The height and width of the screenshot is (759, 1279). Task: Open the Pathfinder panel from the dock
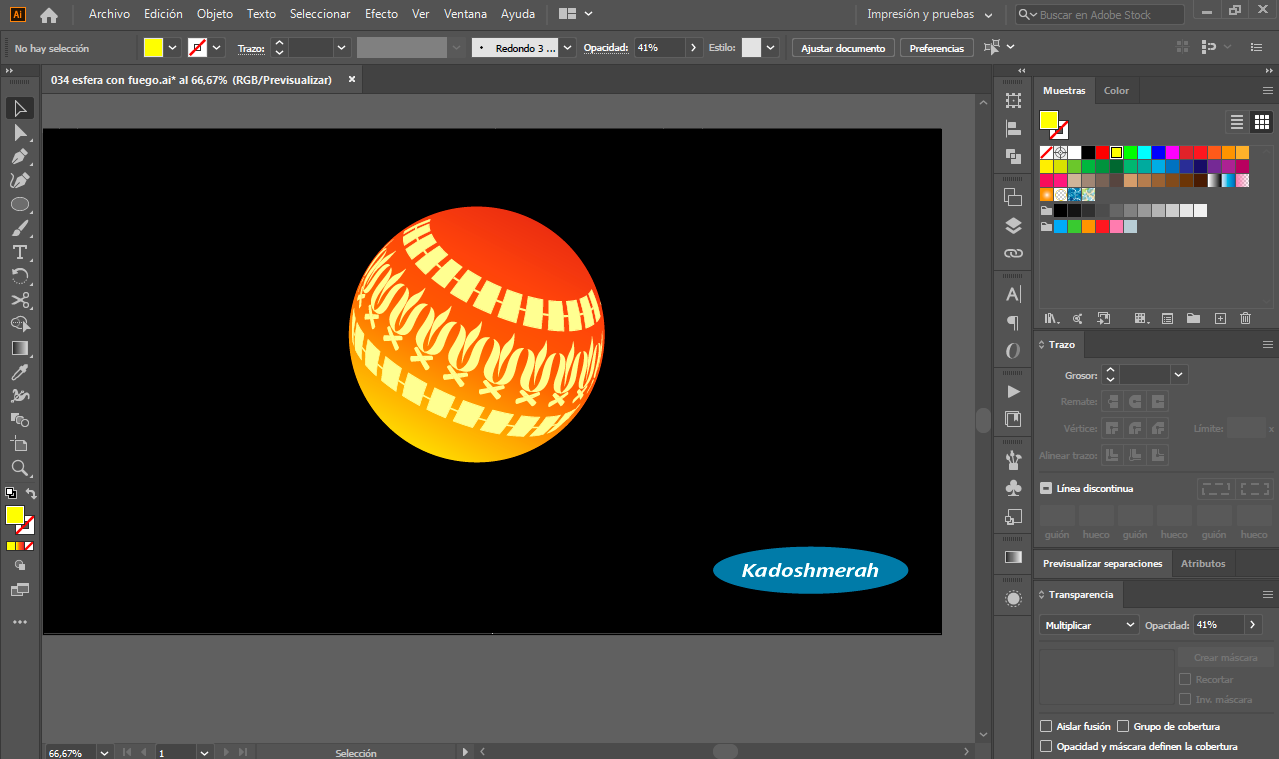(x=1013, y=156)
